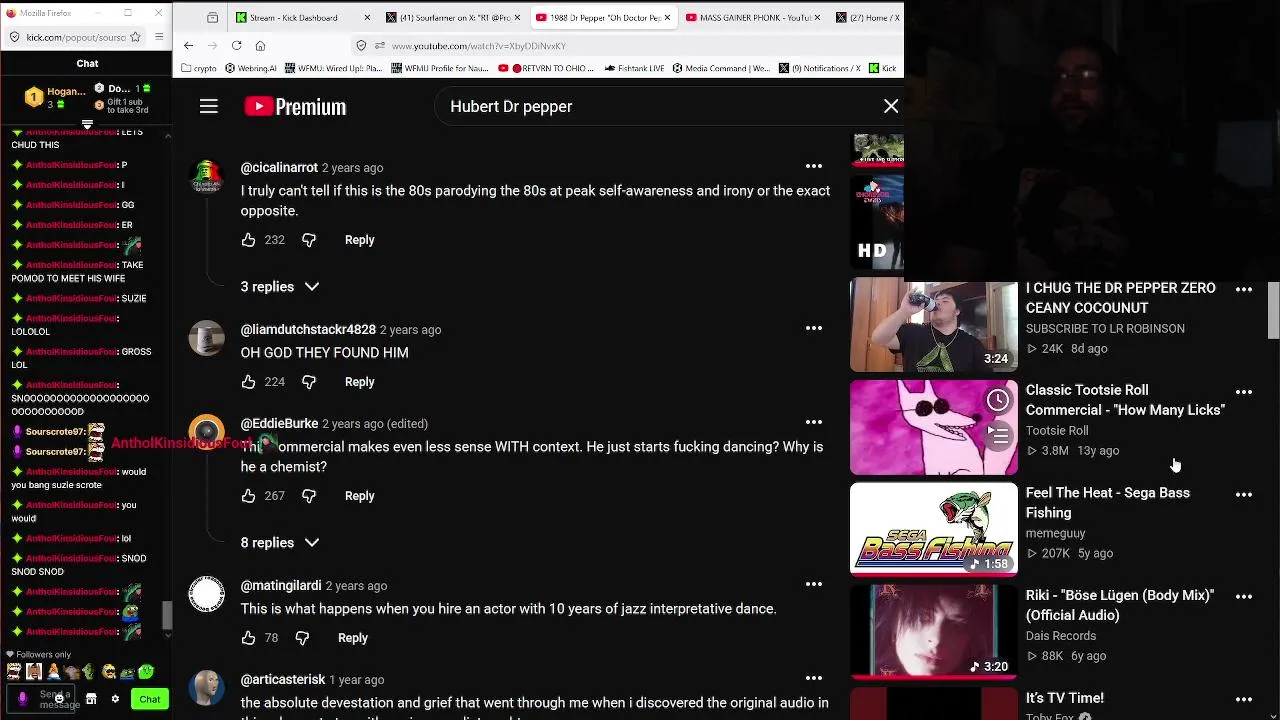
Task: Open options menu for @cicalinarrot comment
Action: tap(814, 166)
